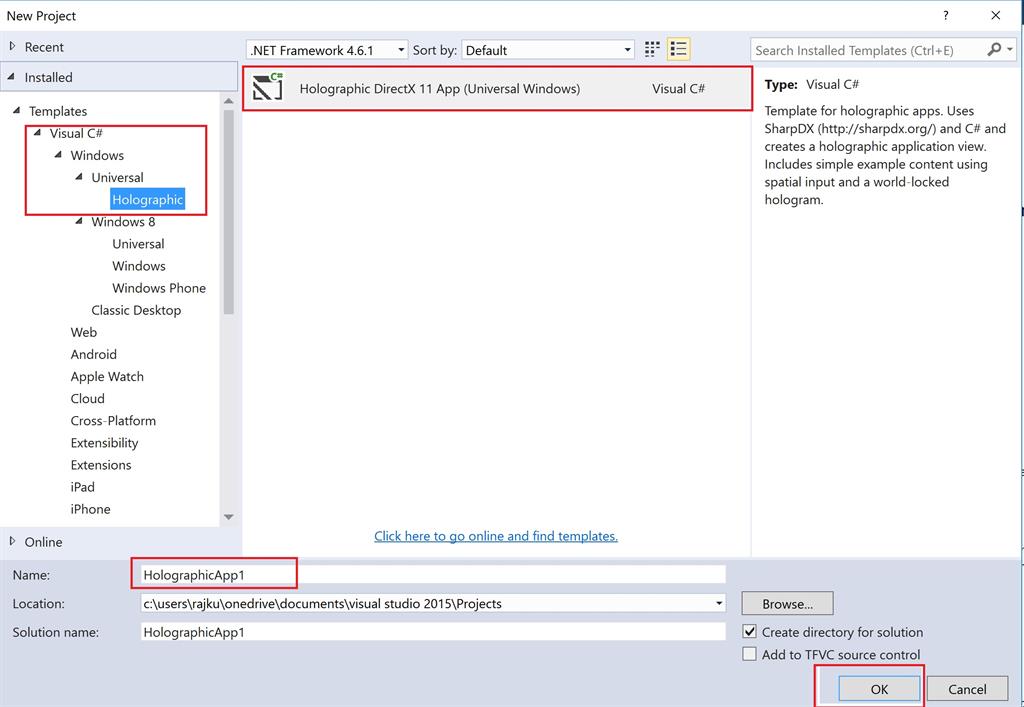
Task: Select the Apple Watch template category
Action: point(107,377)
